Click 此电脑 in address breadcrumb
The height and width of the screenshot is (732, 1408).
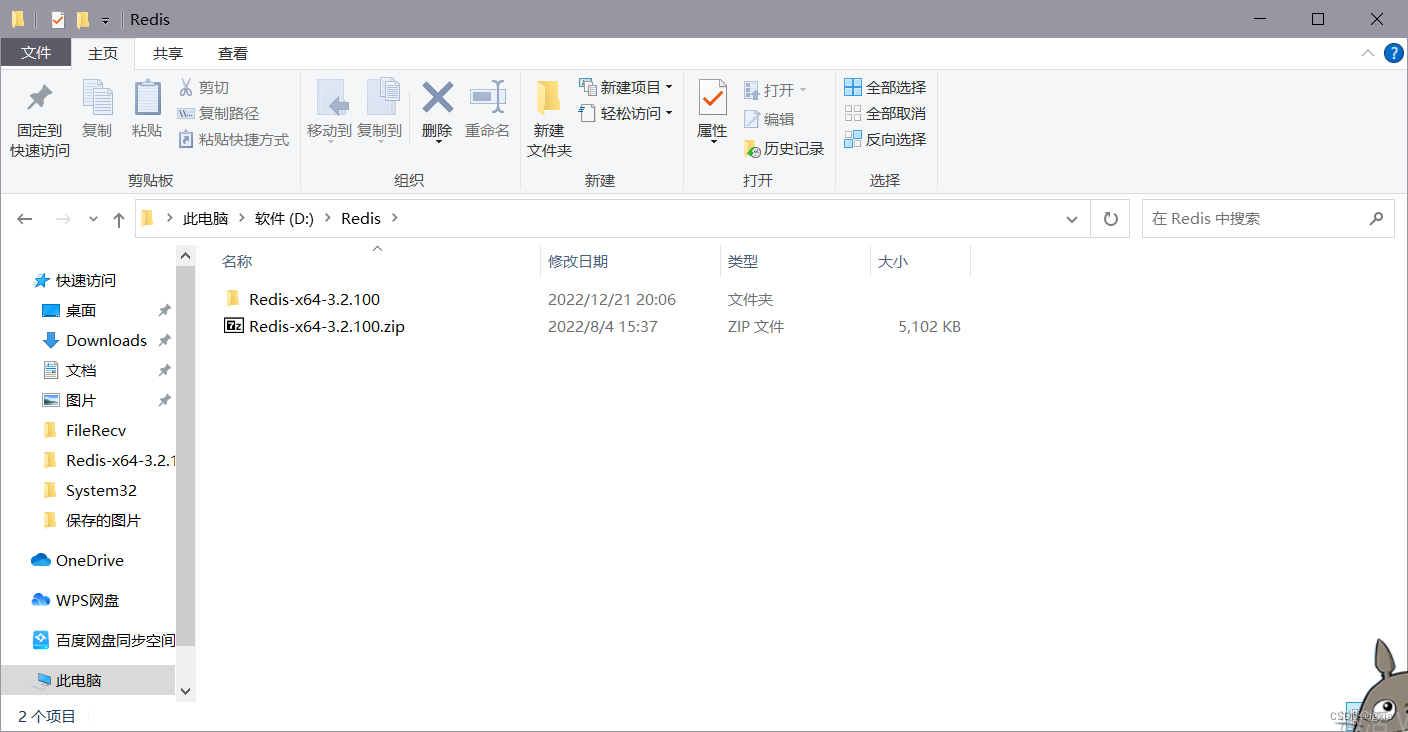[205, 218]
